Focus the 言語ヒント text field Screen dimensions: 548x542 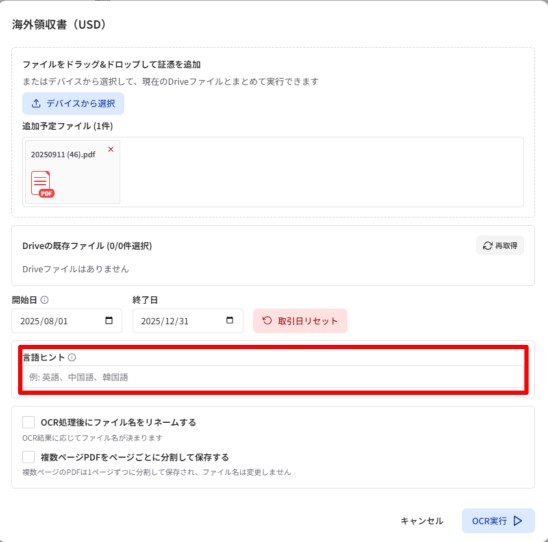point(273,377)
